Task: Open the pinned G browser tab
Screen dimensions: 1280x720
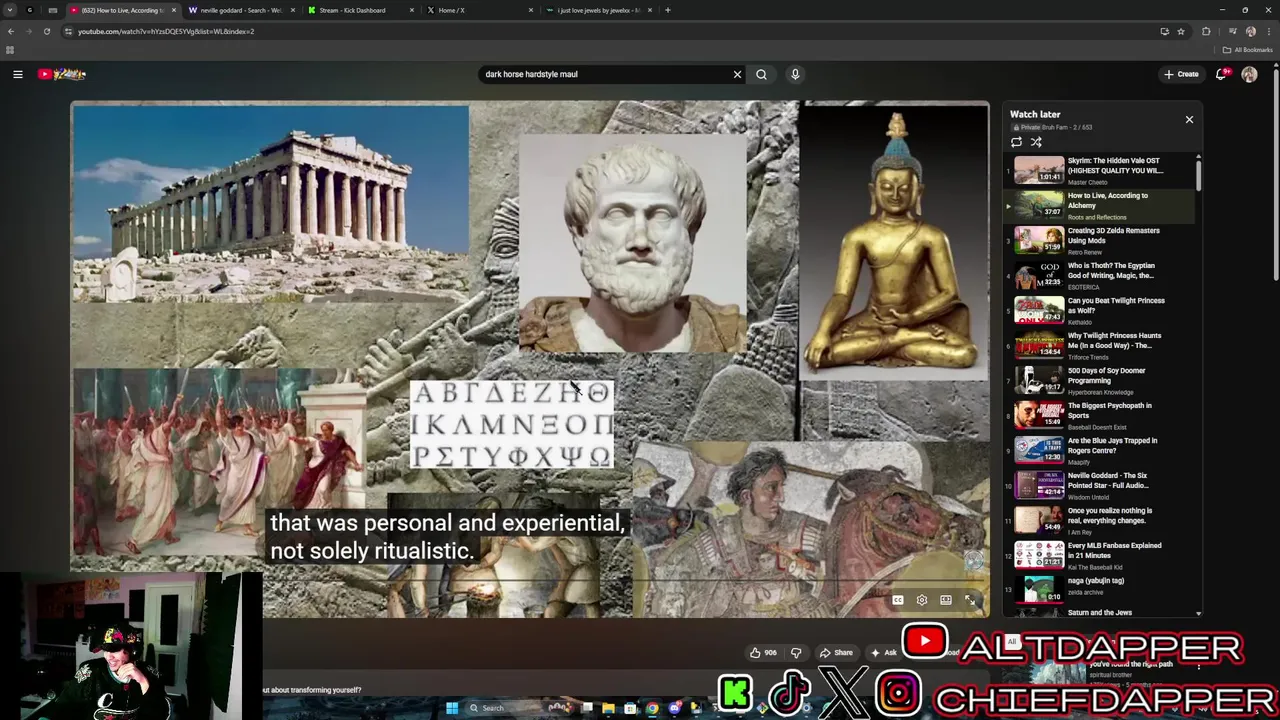Action: click(29, 10)
